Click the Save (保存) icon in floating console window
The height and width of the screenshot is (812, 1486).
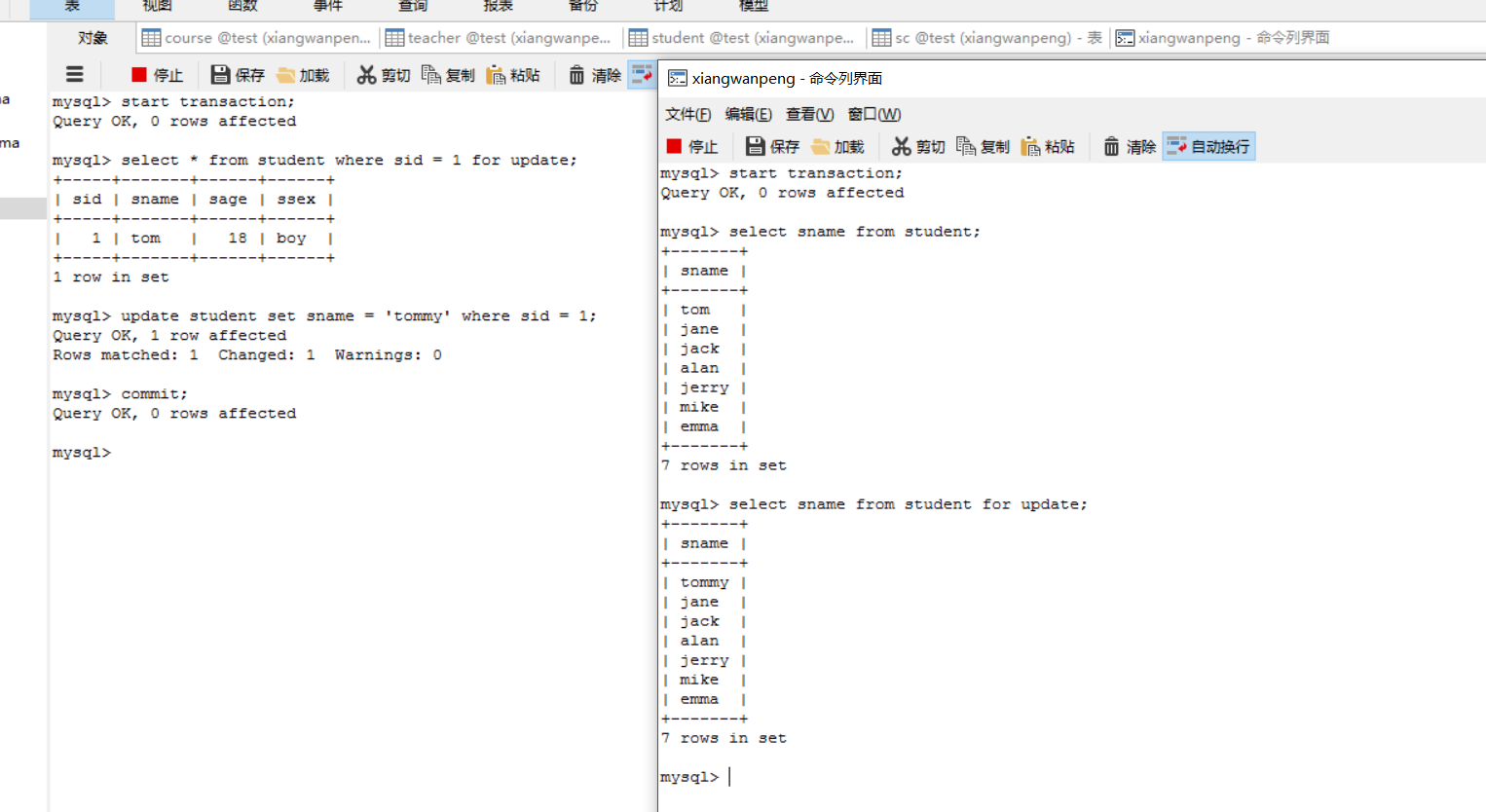coord(755,146)
